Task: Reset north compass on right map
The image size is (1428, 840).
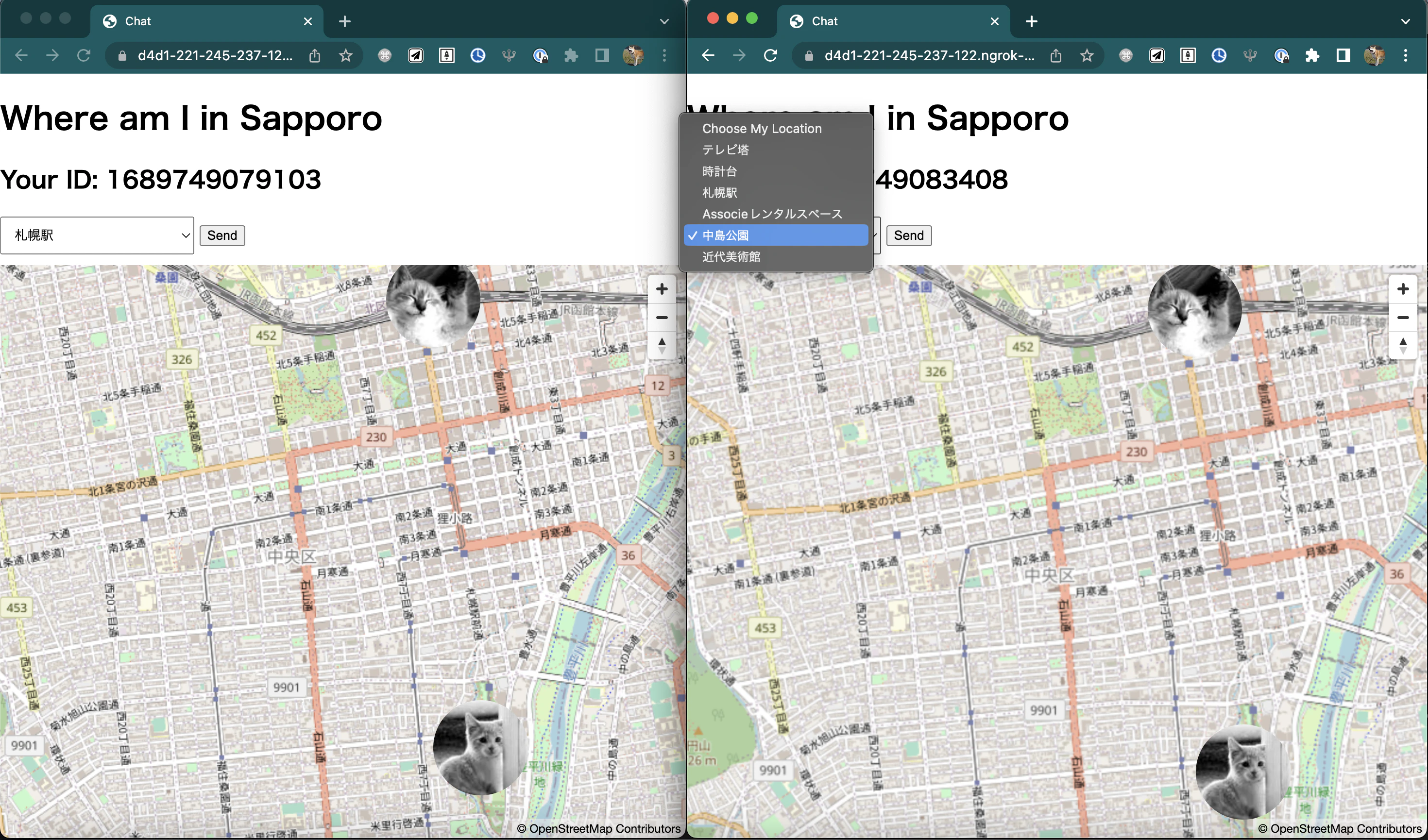Action: click(1403, 345)
